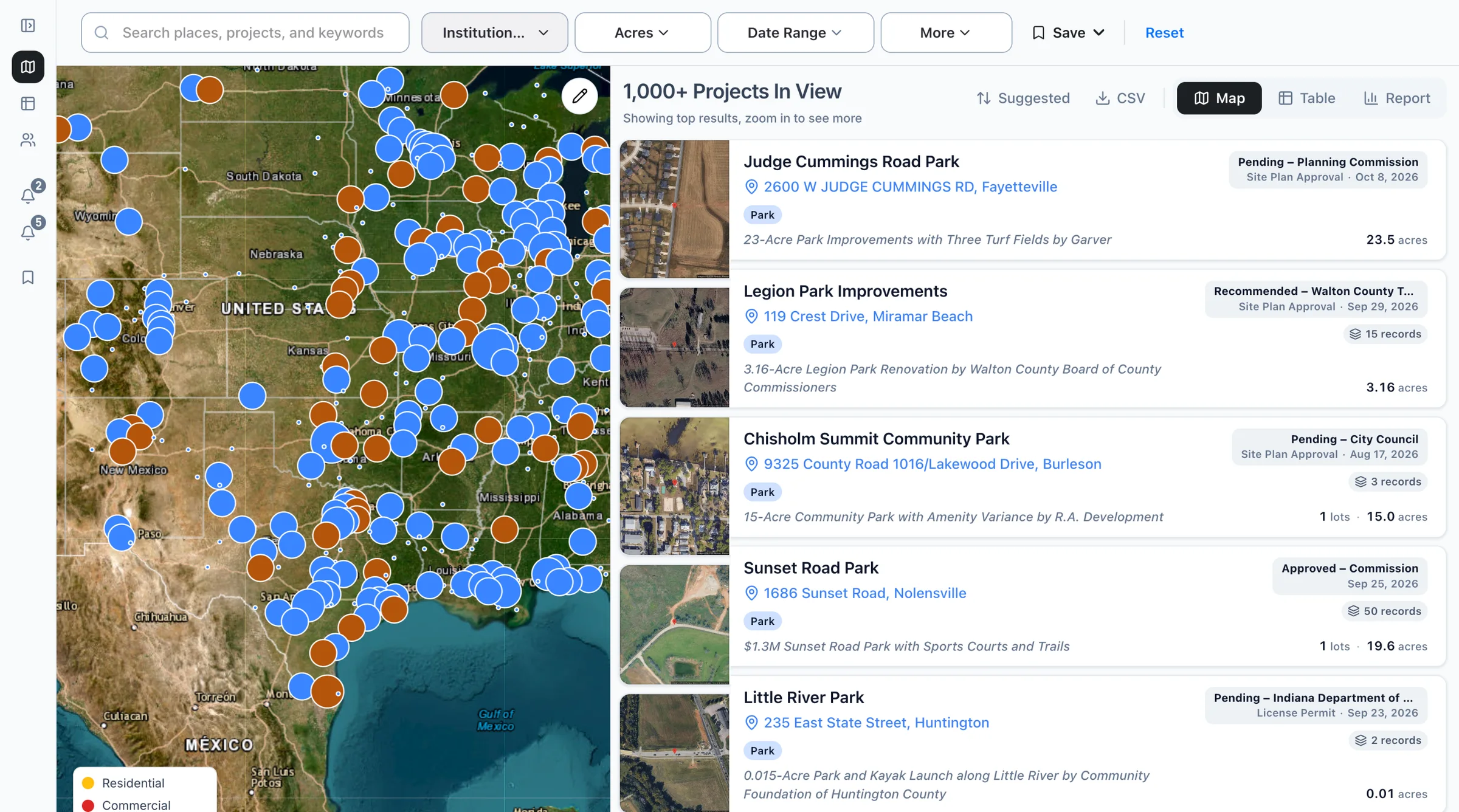Expand the Institution filter dropdown
1459x812 pixels.
(x=495, y=33)
